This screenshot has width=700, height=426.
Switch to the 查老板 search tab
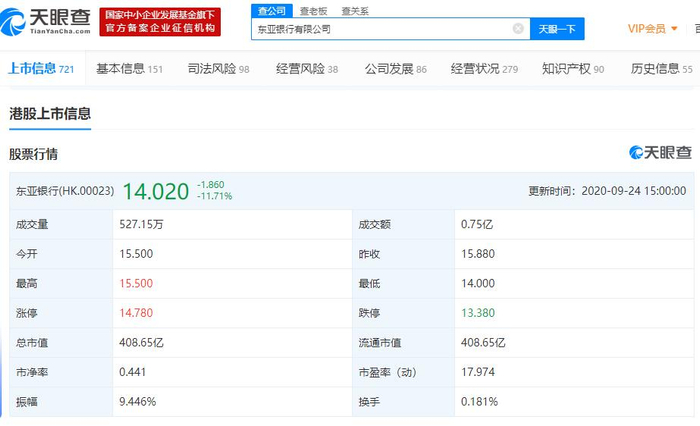click(x=313, y=10)
